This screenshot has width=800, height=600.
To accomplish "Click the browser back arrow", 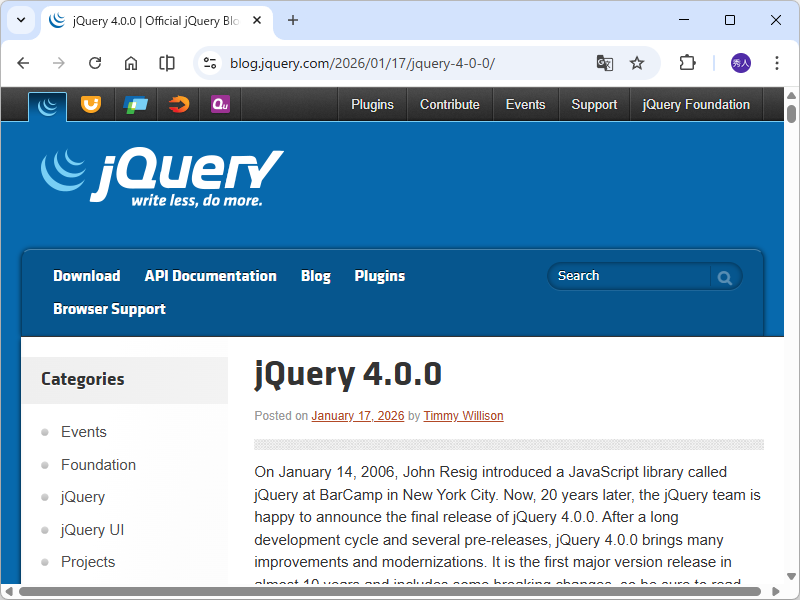I will point(23,63).
